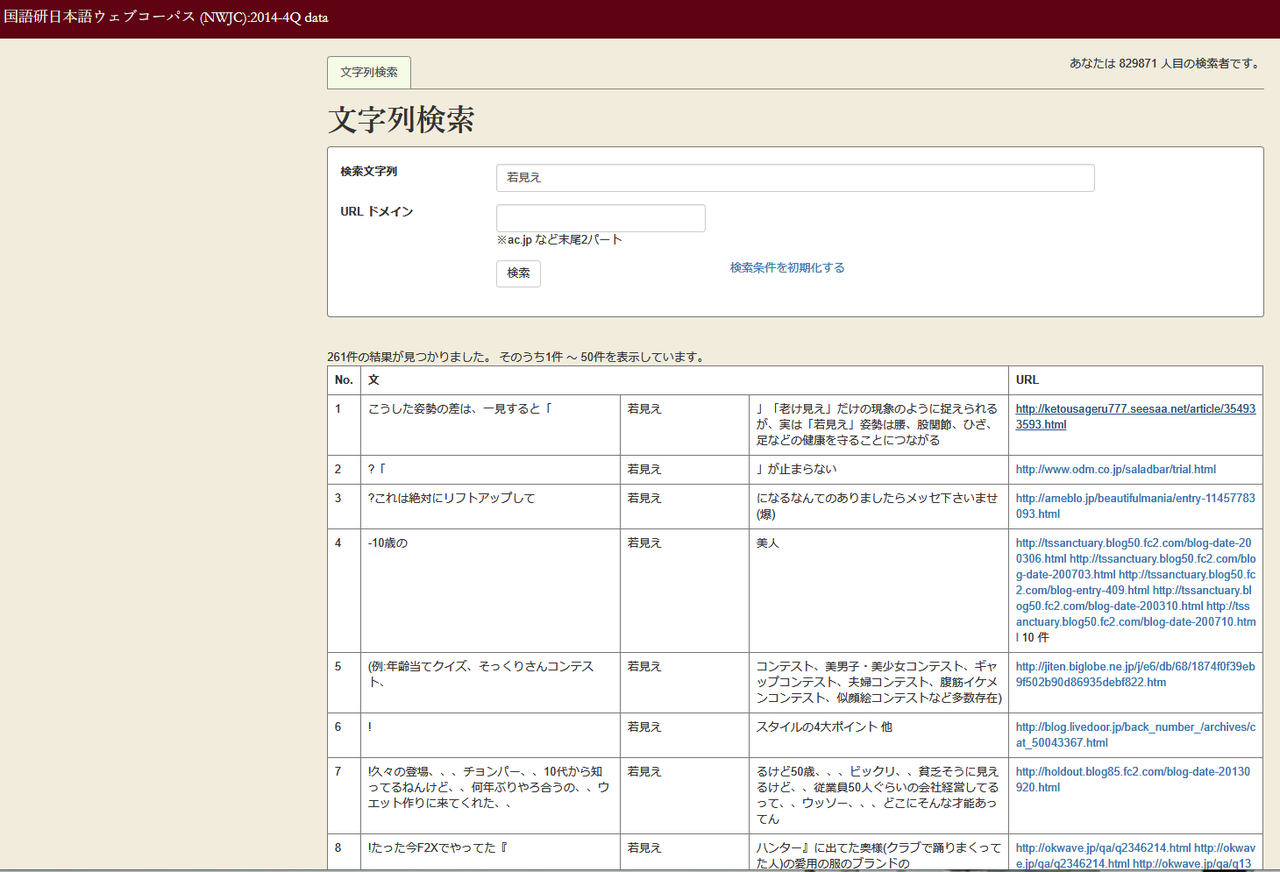Click the 検索 button
This screenshot has height=872, width=1280.
(518, 273)
